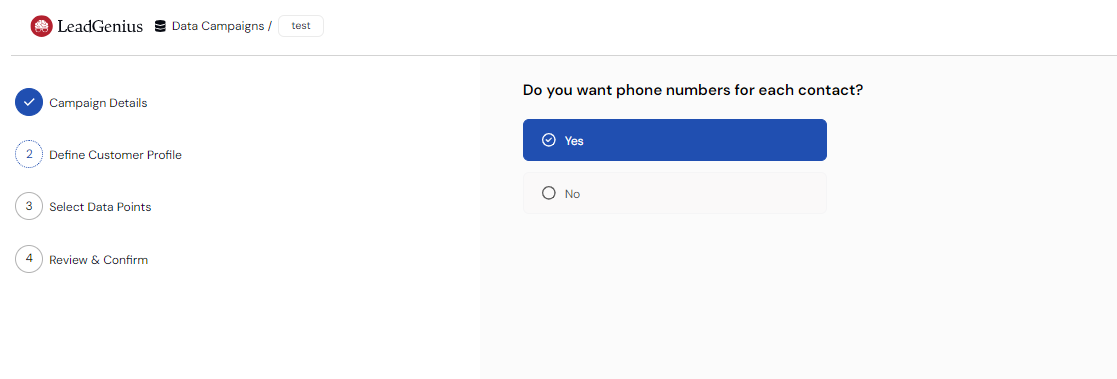This screenshot has height=379, width=1117.
Task: Go to Select Data Points step
Action: click(100, 207)
